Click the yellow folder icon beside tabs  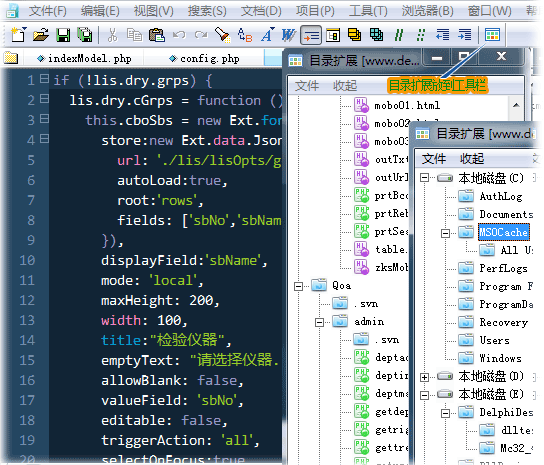[11, 58]
